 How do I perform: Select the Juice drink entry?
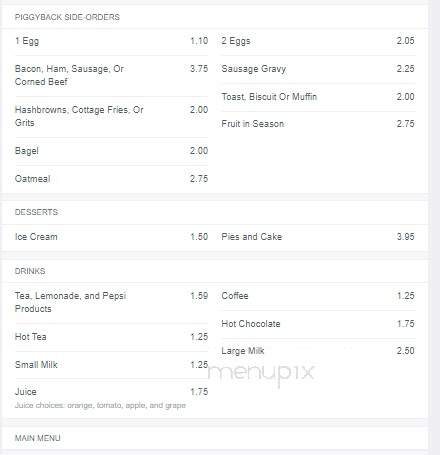coord(111,398)
